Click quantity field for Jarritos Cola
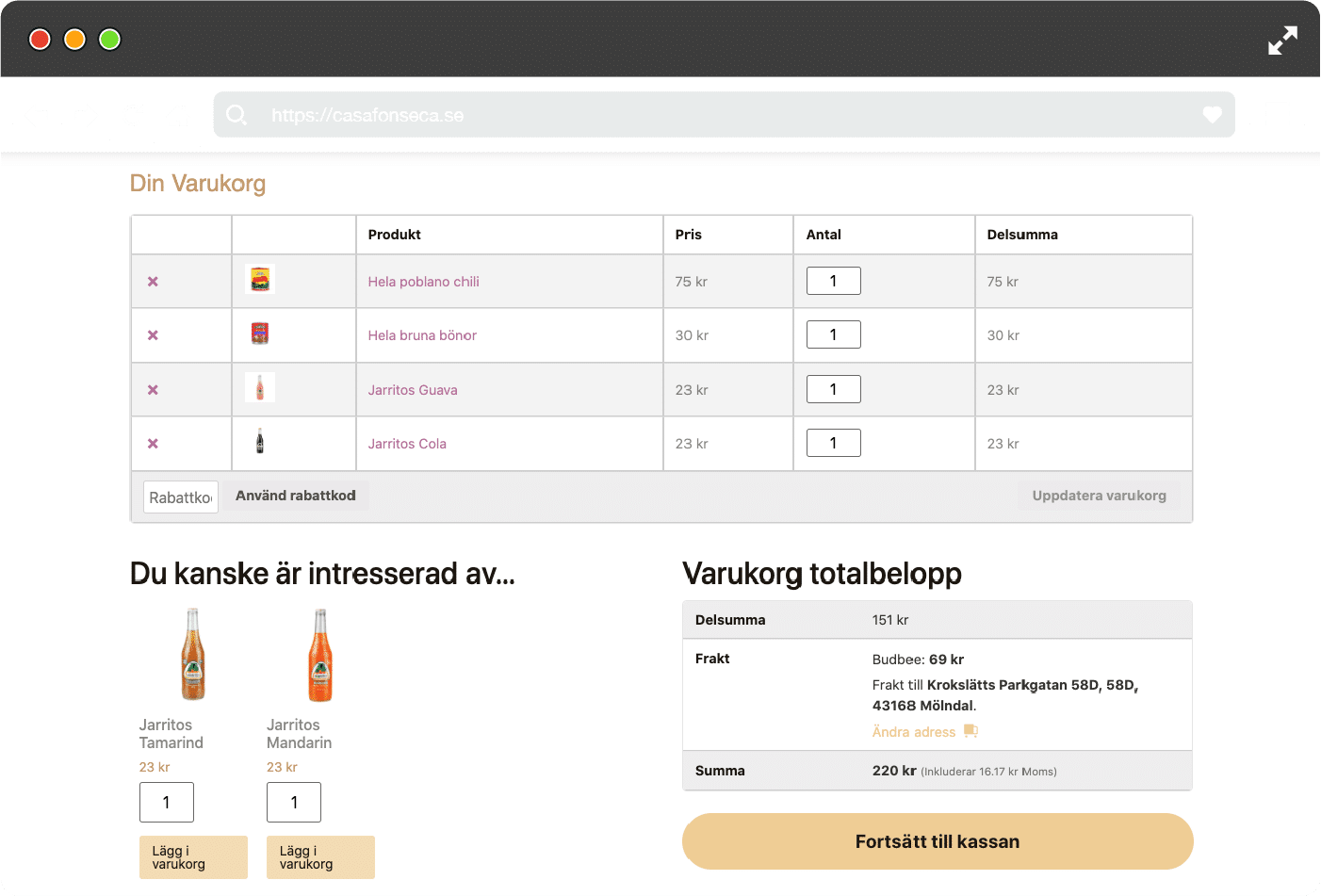Screen dimensions: 1321x896 (x=834, y=443)
